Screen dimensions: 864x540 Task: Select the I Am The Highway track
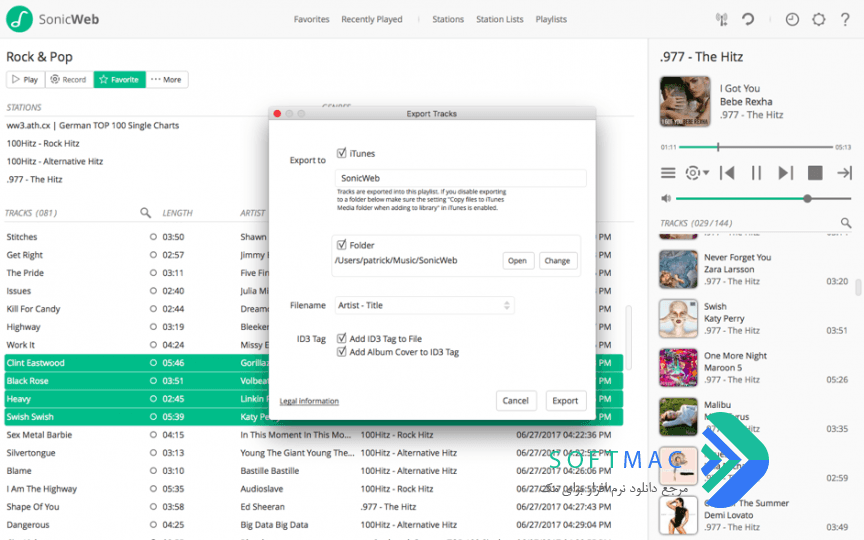(42, 489)
